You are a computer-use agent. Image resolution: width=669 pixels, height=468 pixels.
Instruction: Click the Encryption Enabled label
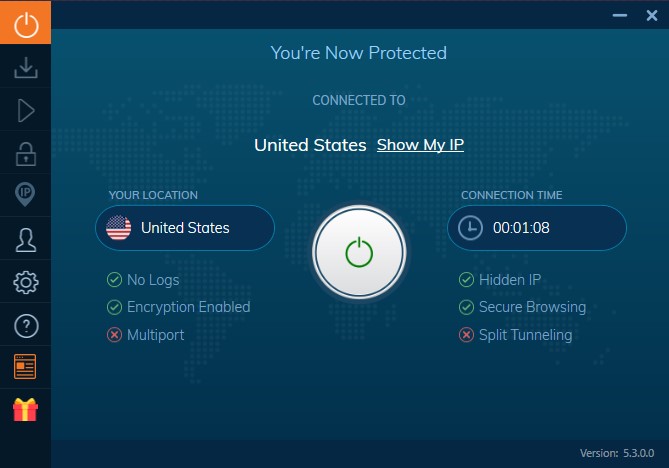(x=189, y=307)
